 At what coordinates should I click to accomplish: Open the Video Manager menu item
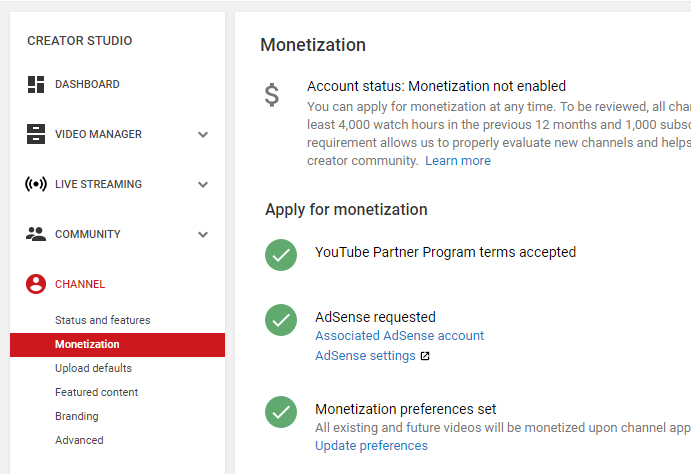[98, 134]
